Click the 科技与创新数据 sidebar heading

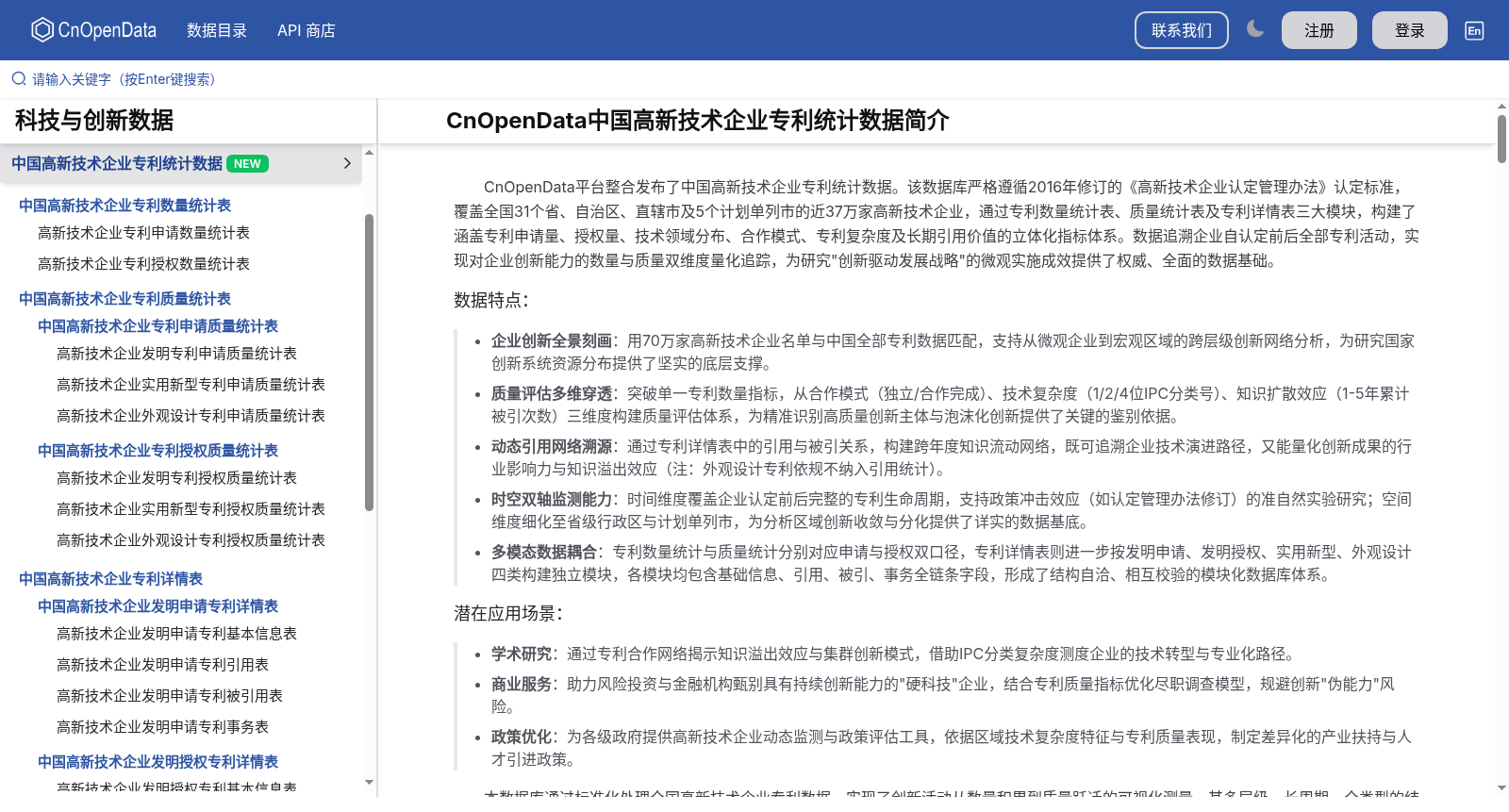tap(94, 121)
